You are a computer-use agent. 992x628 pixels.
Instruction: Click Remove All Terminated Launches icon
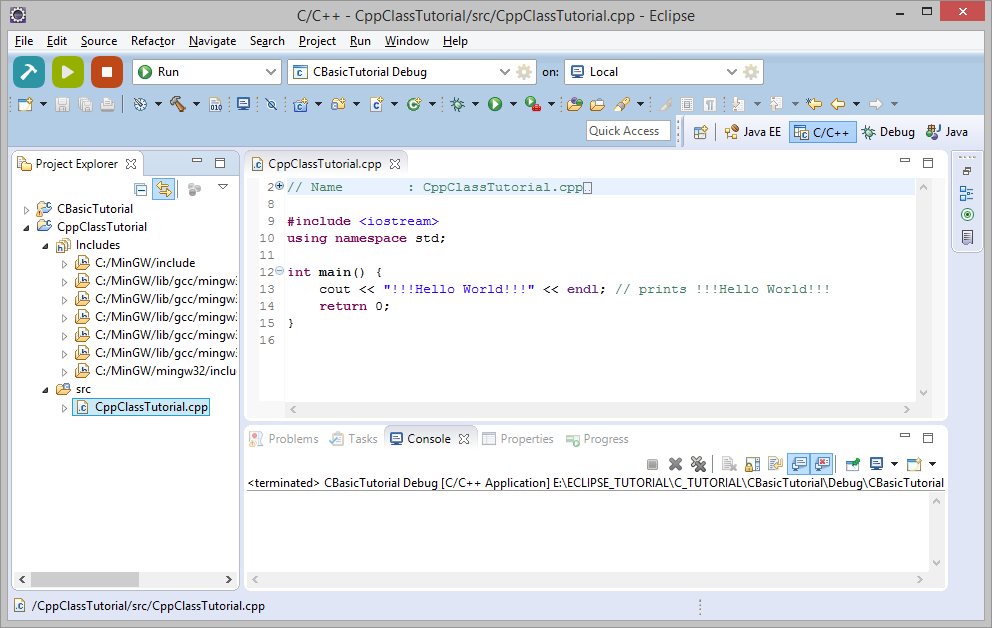698,464
